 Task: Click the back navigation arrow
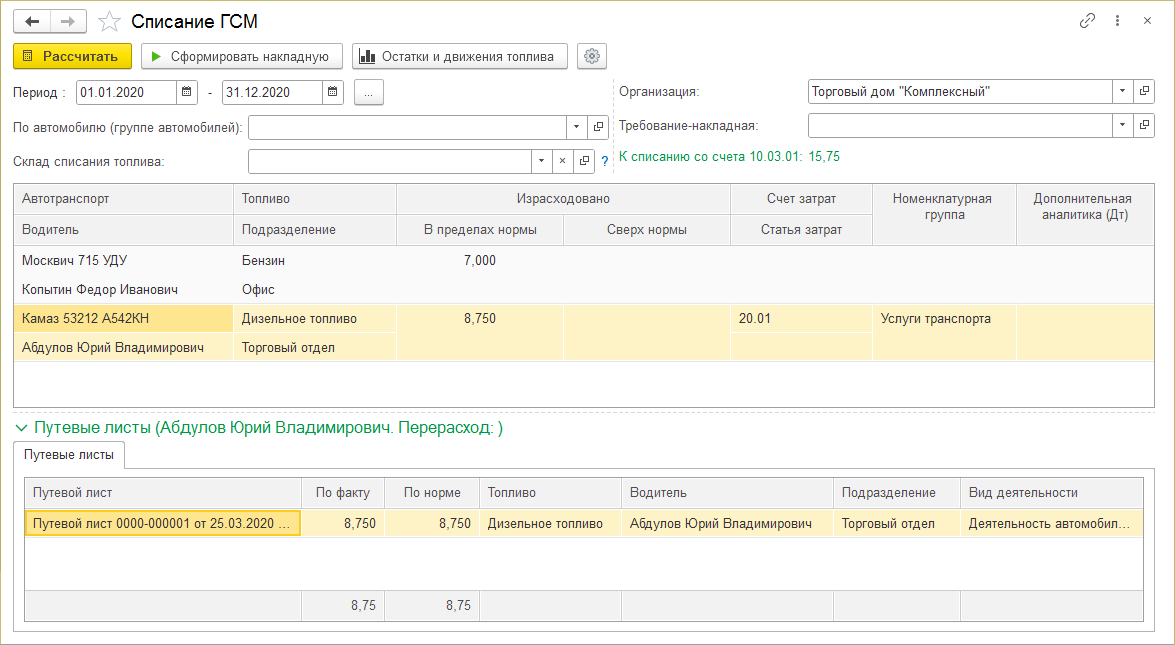pos(31,21)
